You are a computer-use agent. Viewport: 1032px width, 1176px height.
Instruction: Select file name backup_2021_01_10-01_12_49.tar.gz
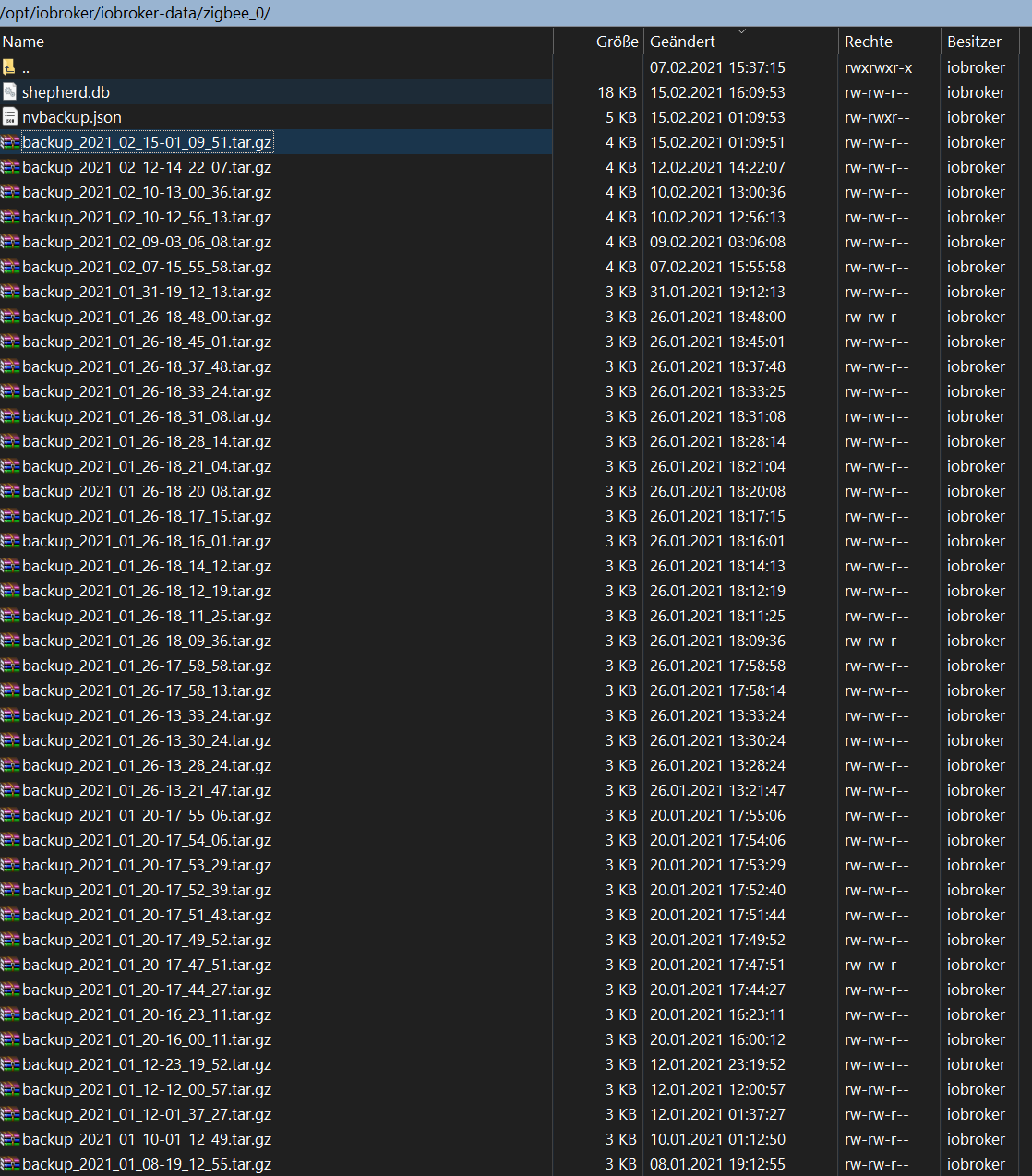tap(147, 1139)
